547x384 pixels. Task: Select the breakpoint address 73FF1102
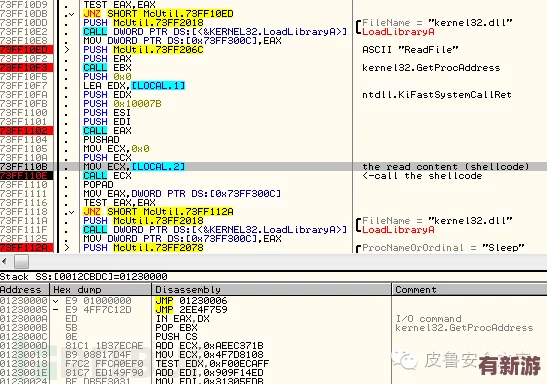click(27, 130)
